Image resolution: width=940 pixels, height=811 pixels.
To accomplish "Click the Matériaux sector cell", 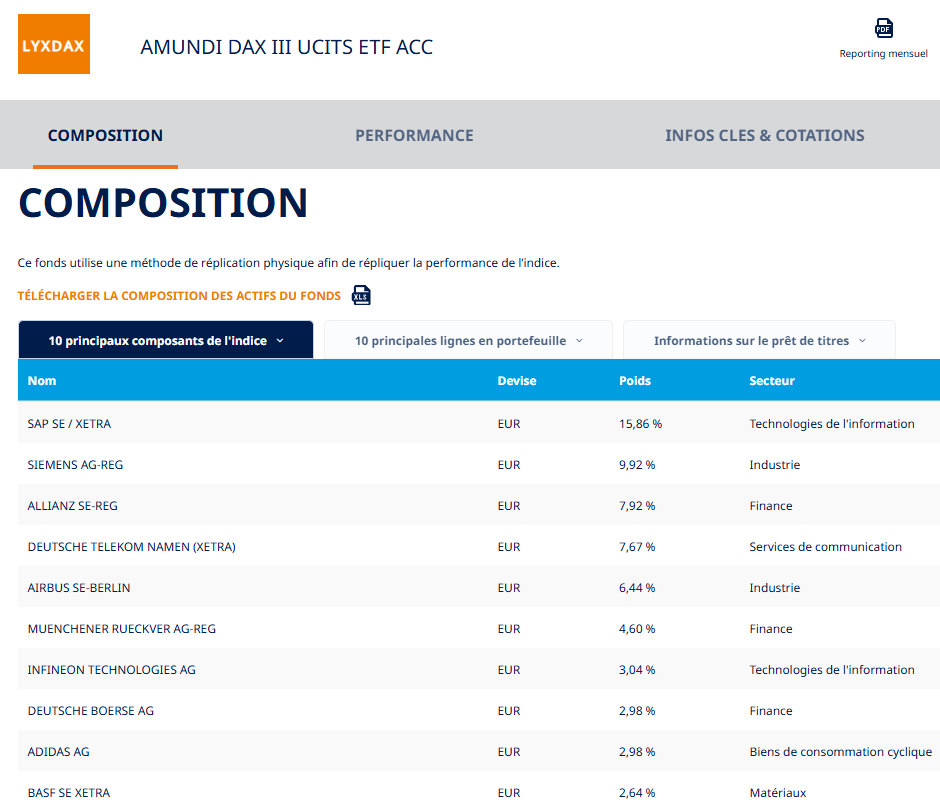I will pos(778,792).
